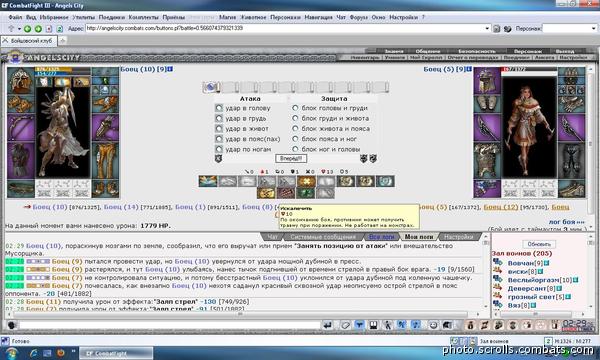Click the address URL field

coord(285,28)
